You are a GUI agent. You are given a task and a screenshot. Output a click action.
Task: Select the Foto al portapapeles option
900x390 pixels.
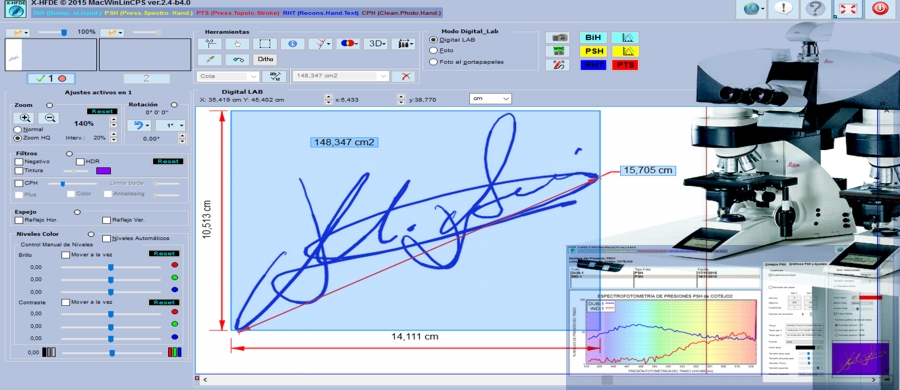pyautogui.click(x=433, y=62)
